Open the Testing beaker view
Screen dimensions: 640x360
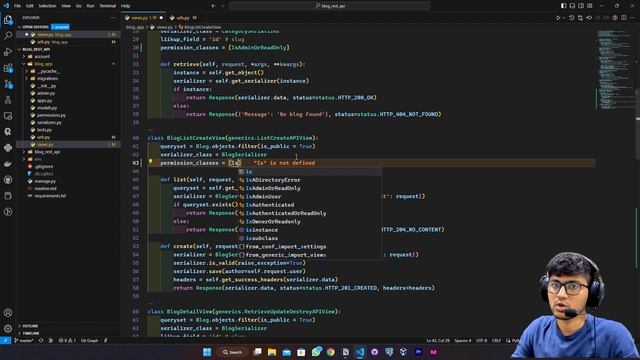(x=8, y=100)
